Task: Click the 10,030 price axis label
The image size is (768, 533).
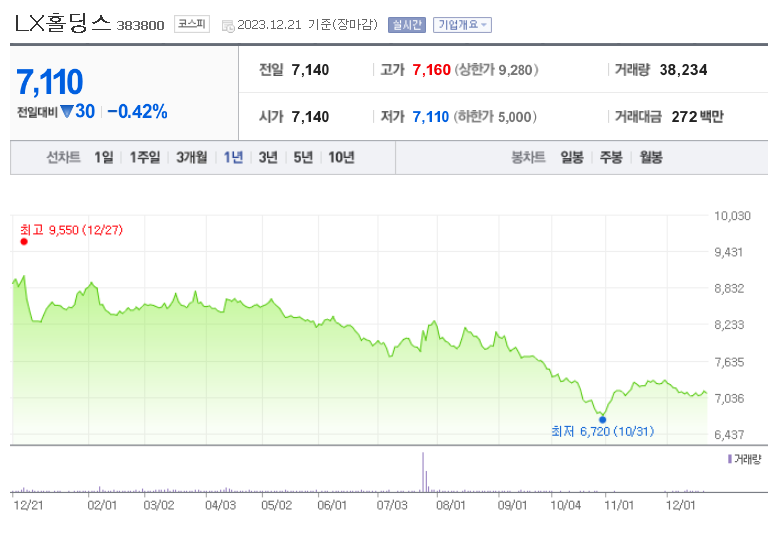Action: (x=732, y=216)
